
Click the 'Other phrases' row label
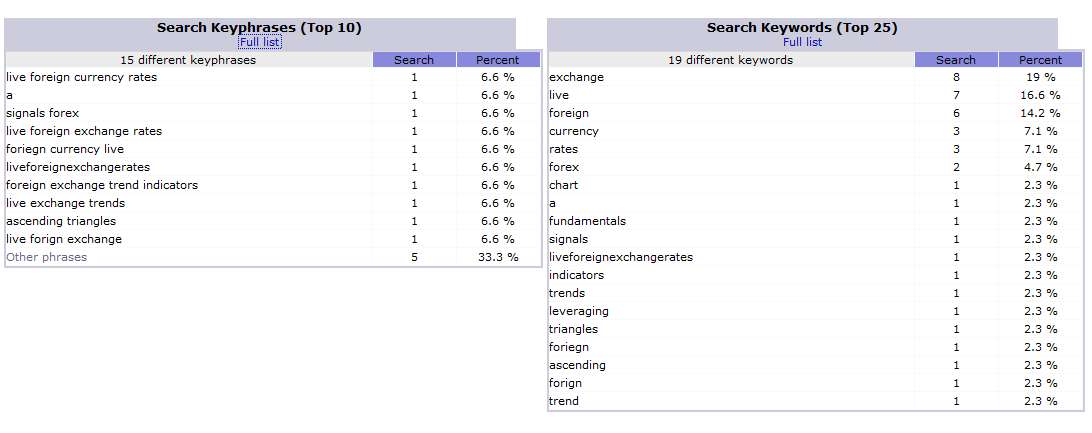click(x=47, y=257)
